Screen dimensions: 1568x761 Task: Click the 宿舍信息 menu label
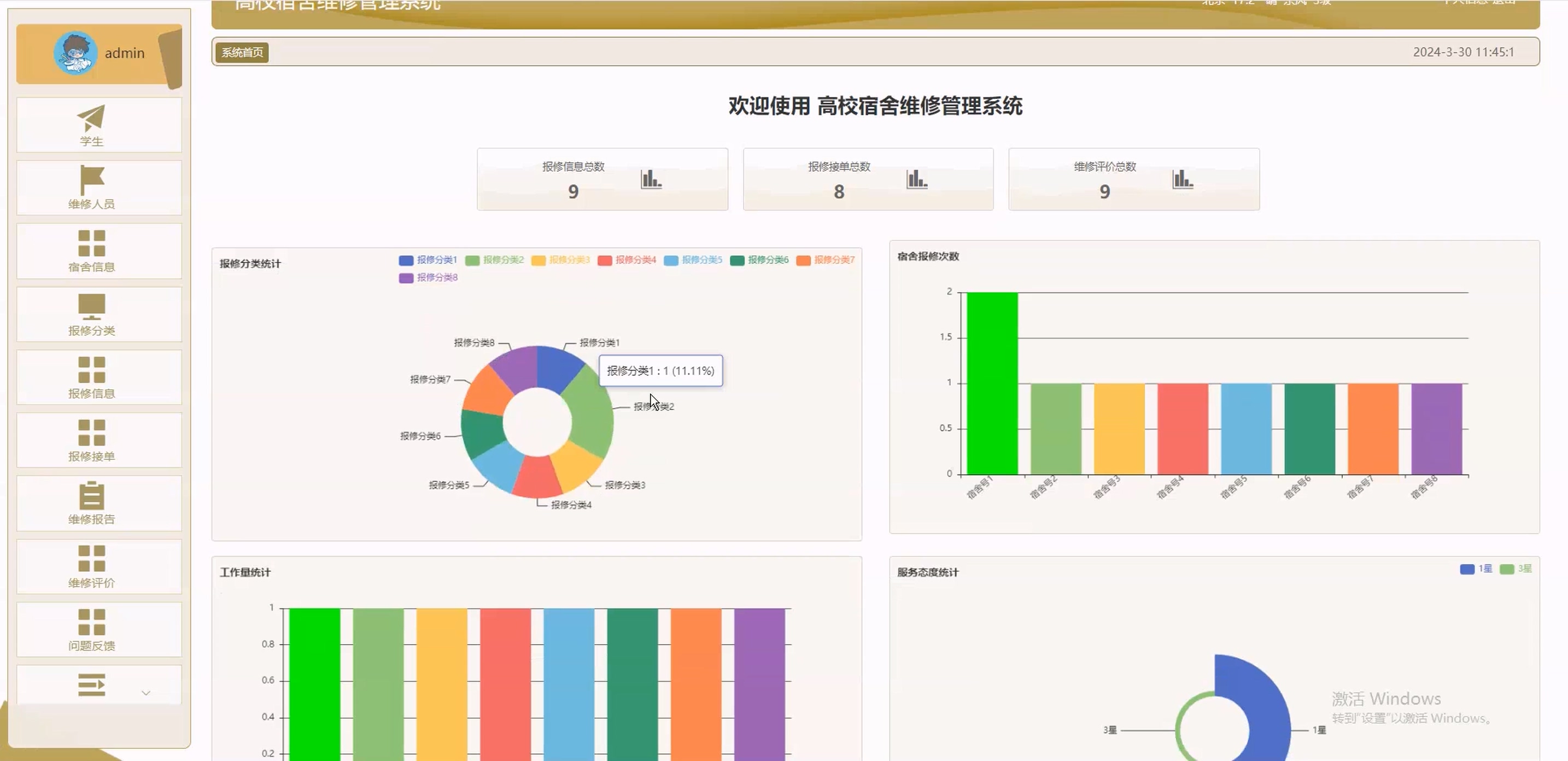(x=91, y=267)
